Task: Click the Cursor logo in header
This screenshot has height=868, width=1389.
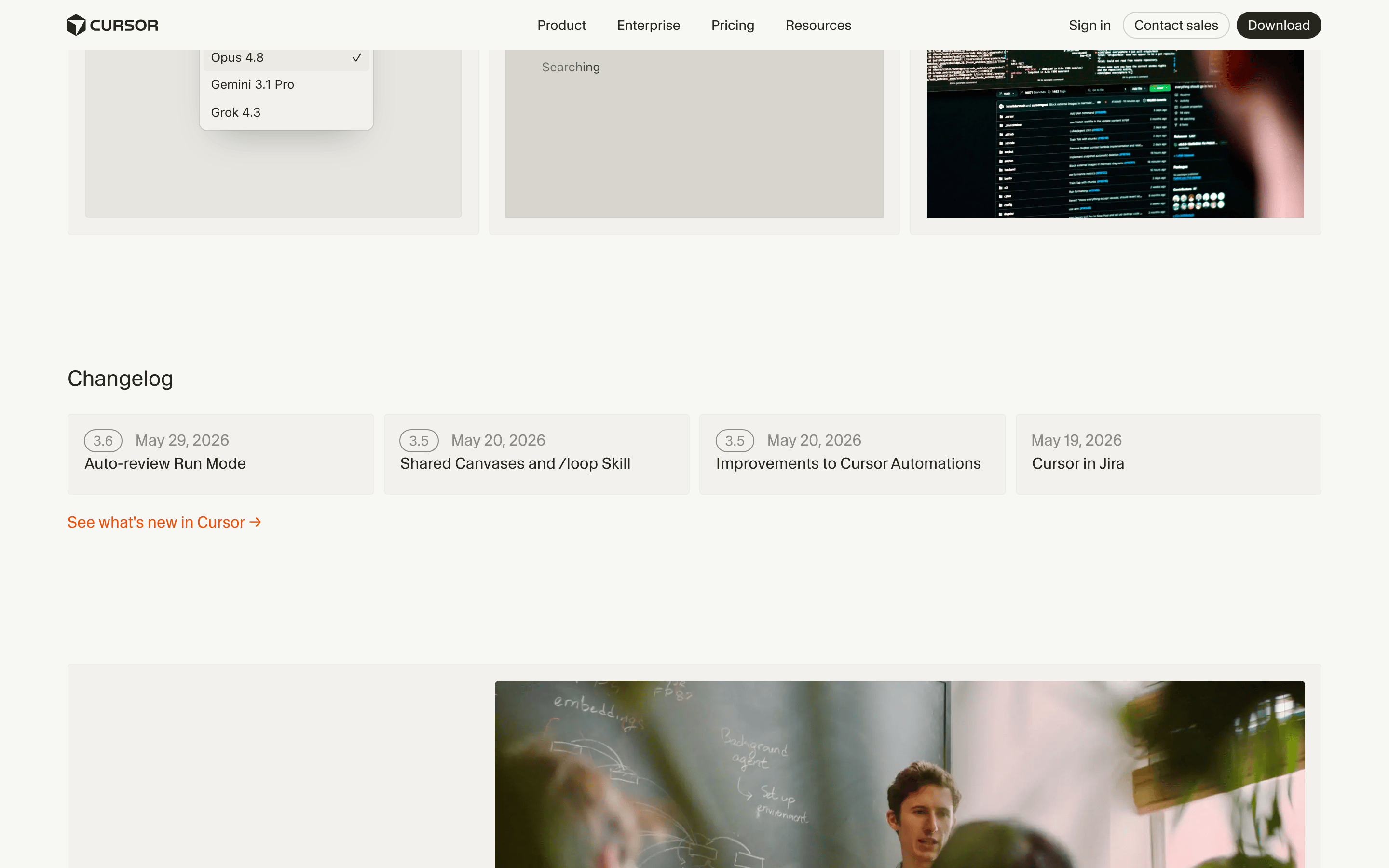Action: [x=112, y=25]
